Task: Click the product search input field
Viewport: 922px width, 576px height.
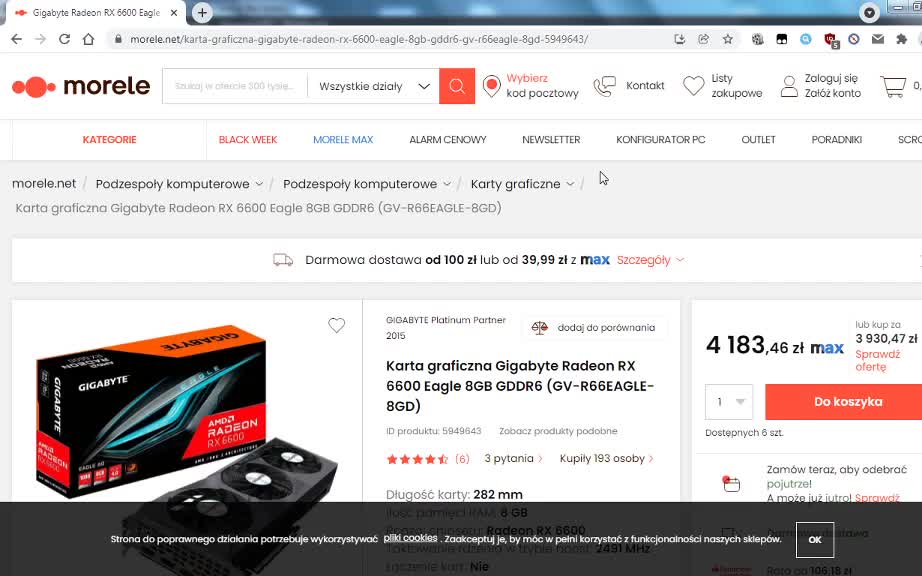Action: pyautogui.click(x=235, y=86)
